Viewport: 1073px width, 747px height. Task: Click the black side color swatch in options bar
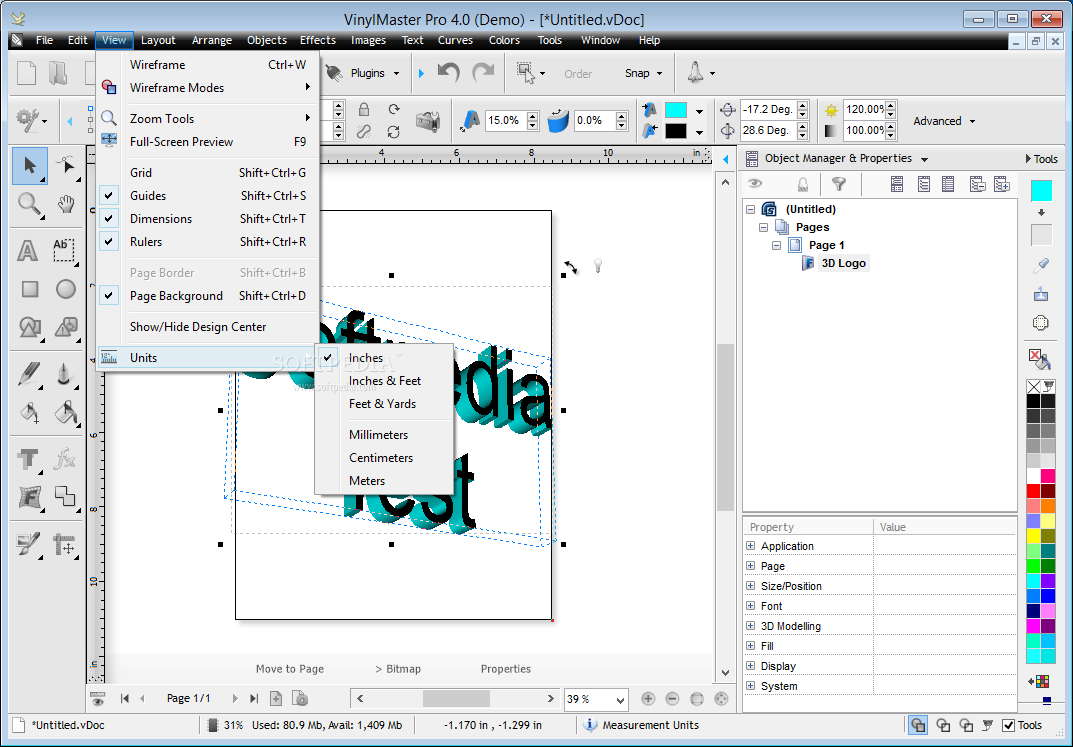click(x=675, y=131)
